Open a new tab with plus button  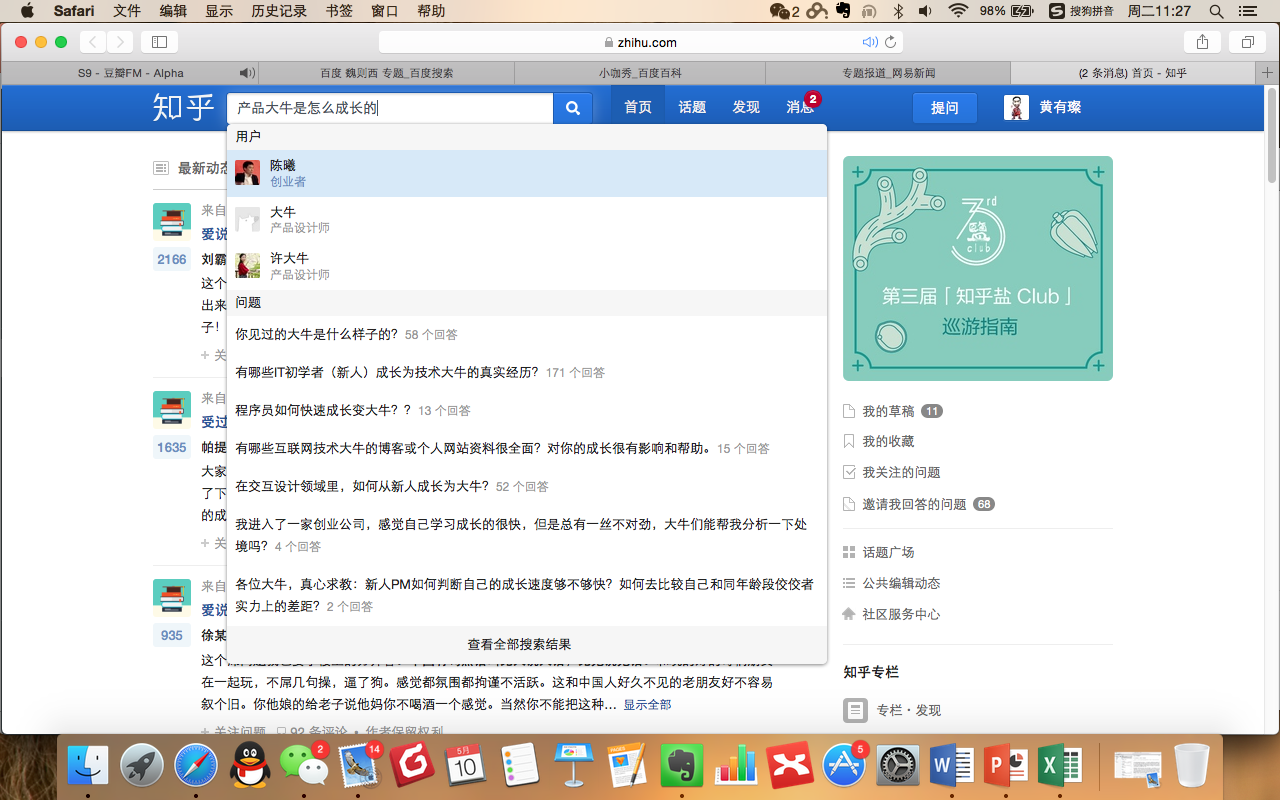tap(1268, 73)
